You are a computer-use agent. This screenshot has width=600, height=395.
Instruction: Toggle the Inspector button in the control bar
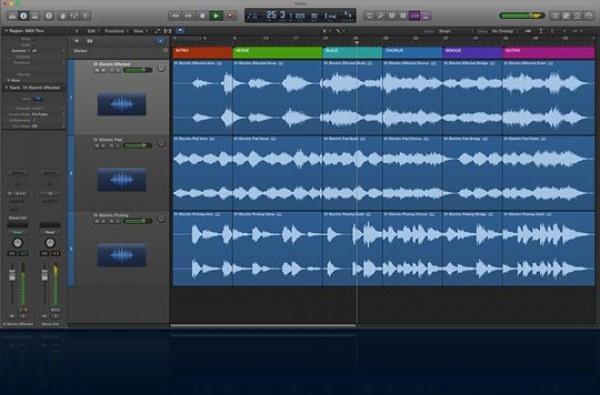click(x=24, y=16)
